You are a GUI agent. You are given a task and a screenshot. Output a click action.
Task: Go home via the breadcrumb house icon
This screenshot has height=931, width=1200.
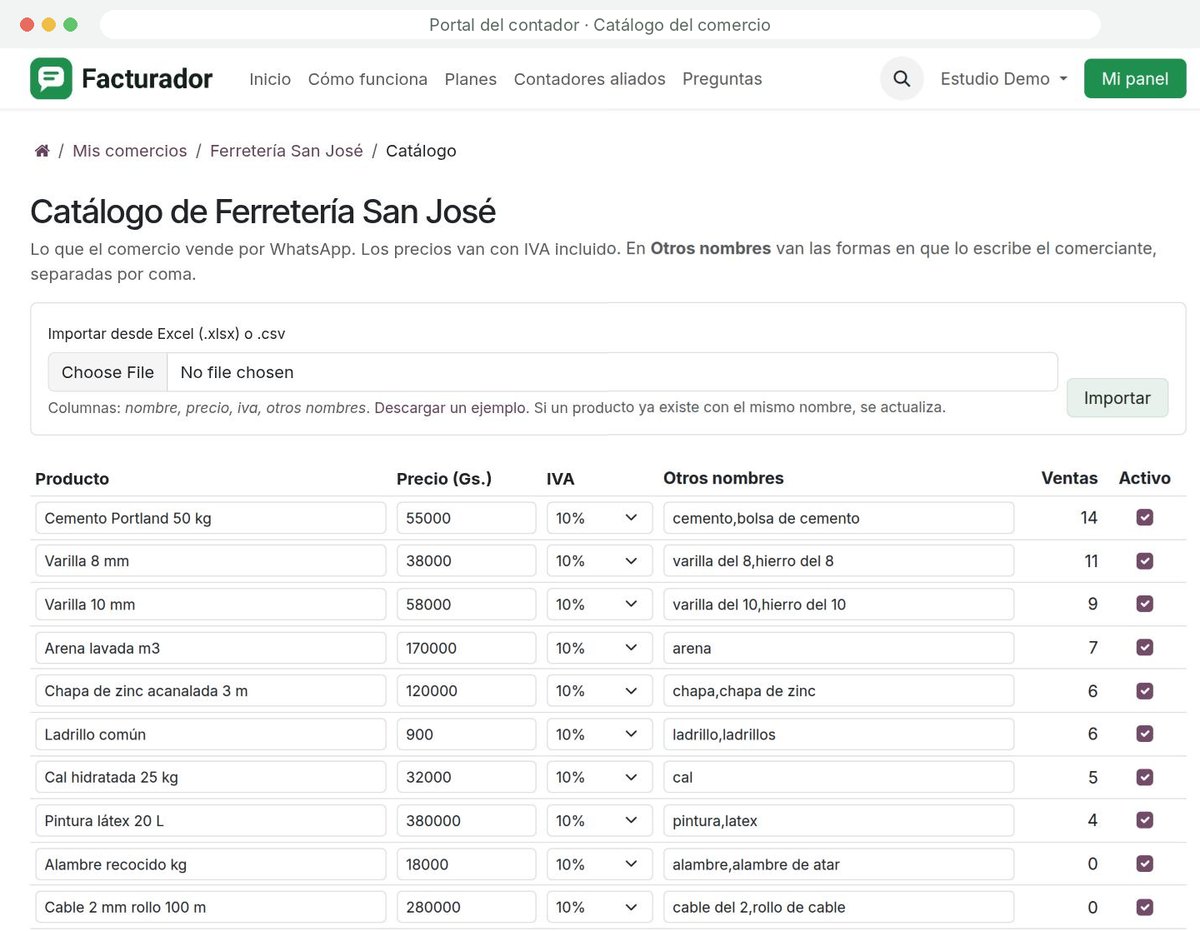[x=42, y=151]
